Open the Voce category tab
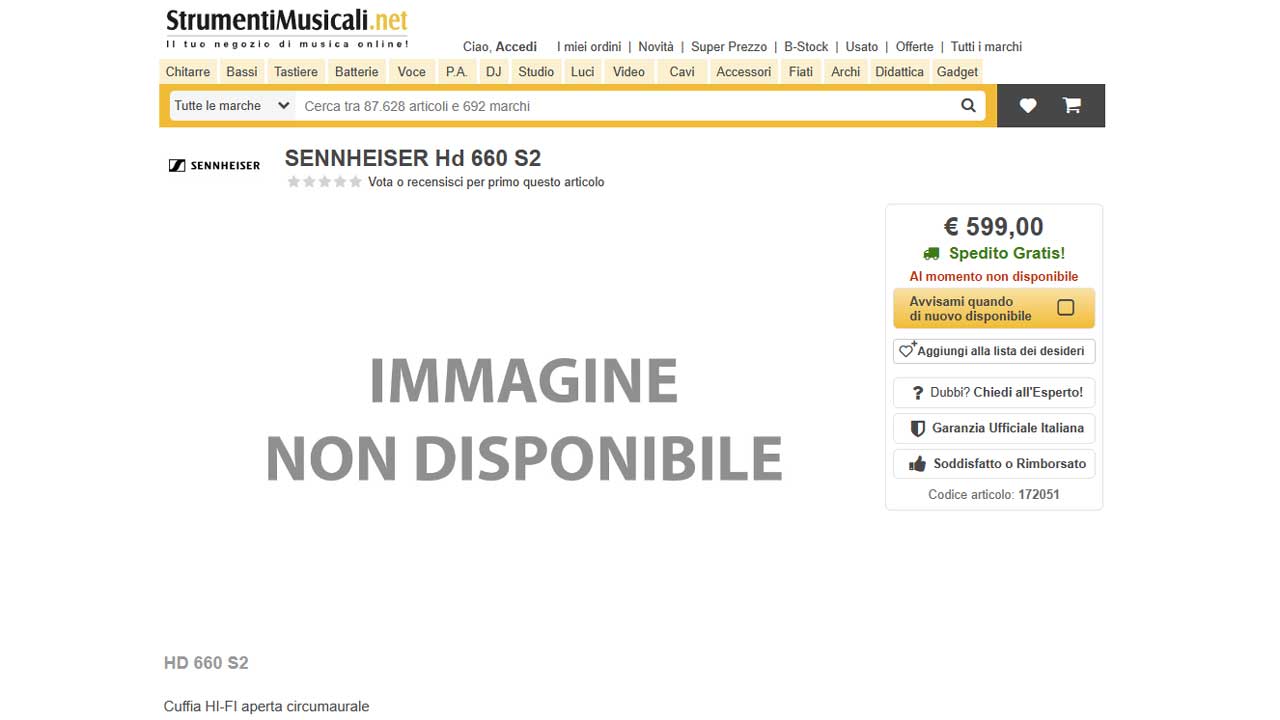Image resolution: width=1280 pixels, height=720 pixels. point(412,72)
